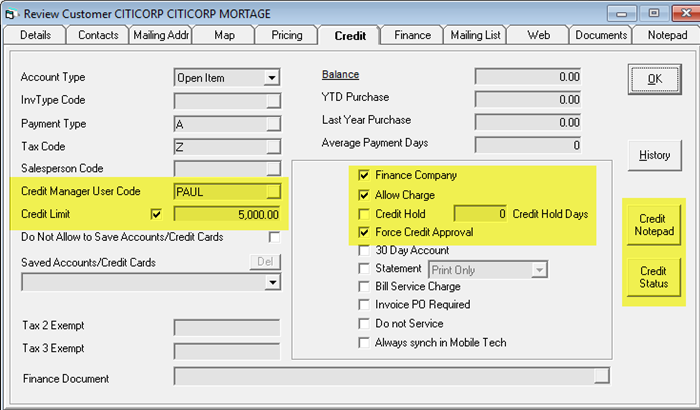
Task: Open the Finance tab
Action: point(412,35)
